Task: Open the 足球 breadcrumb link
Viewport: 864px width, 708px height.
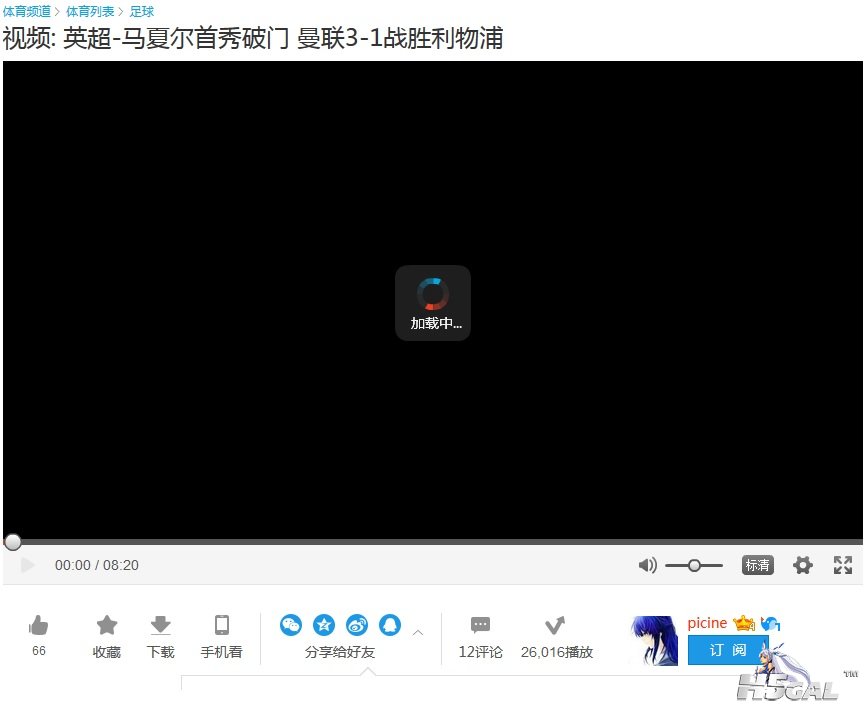Action: [x=142, y=11]
